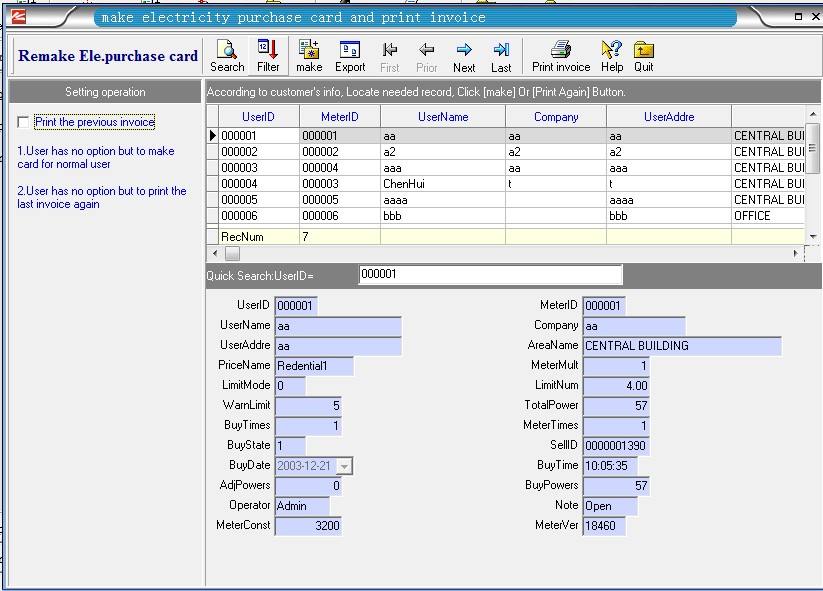Enable Print the previous invoice checkbox

point(24,122)
